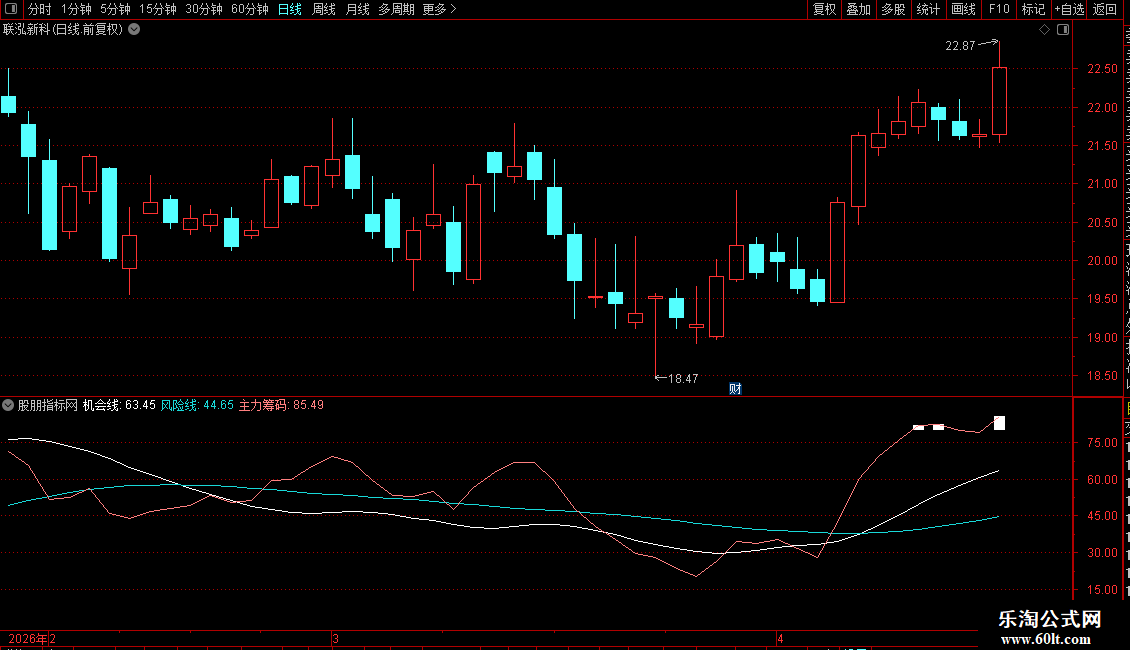Click the diamond icon above chart
Image resolution: width=1130 pixels, height=650 pixels.
click(x=1044, y=30)
